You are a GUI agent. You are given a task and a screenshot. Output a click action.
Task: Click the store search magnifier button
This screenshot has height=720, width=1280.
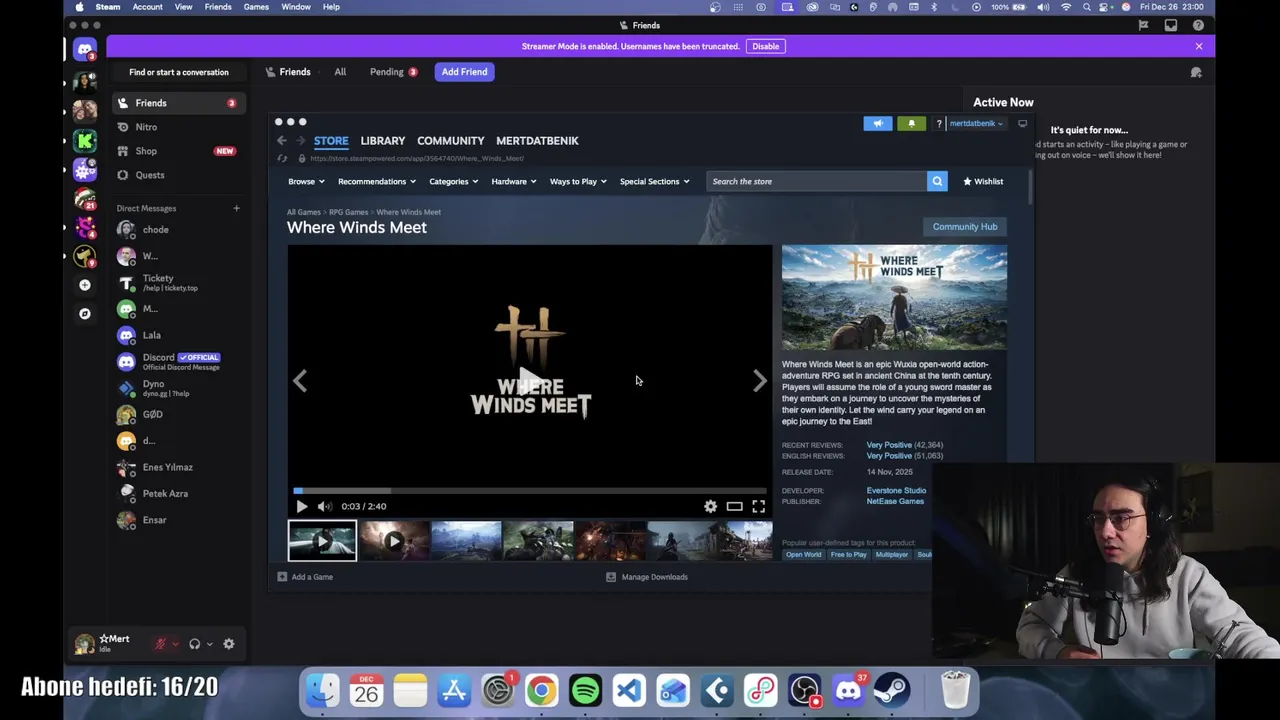[937, 181]
